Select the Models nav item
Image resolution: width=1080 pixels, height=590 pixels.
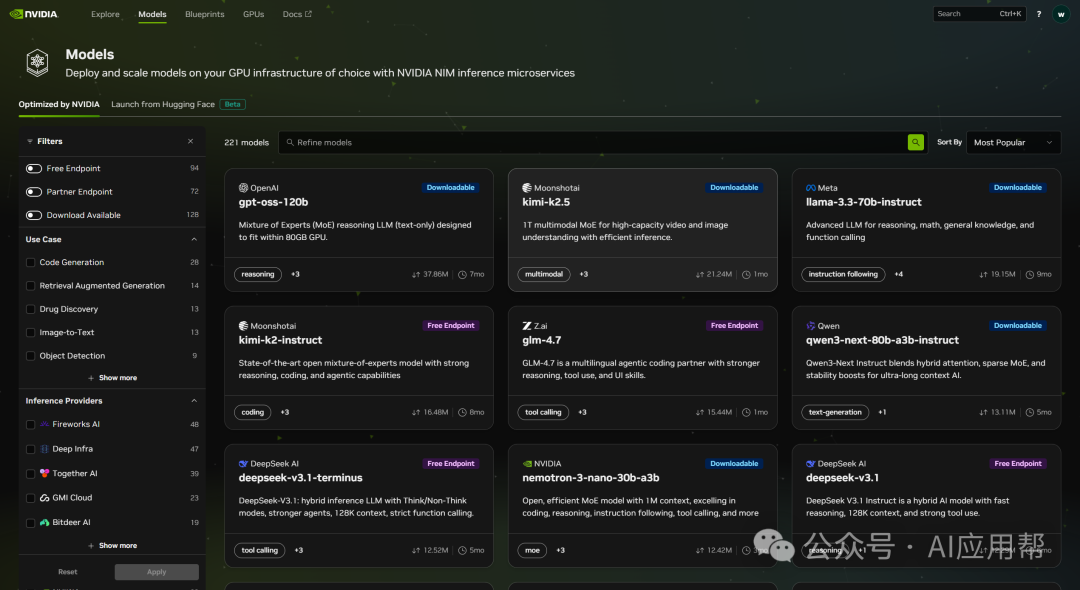point(152,14)
